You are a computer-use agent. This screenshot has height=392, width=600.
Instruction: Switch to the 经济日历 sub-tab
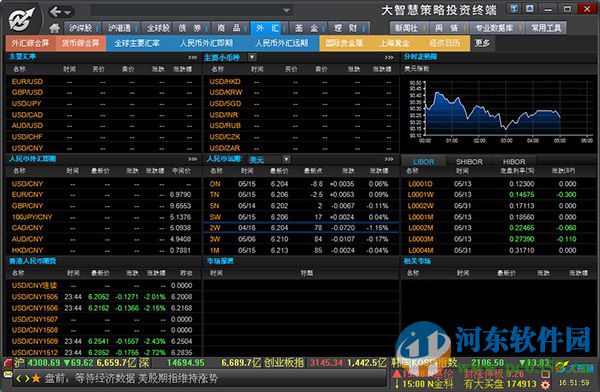444,43
